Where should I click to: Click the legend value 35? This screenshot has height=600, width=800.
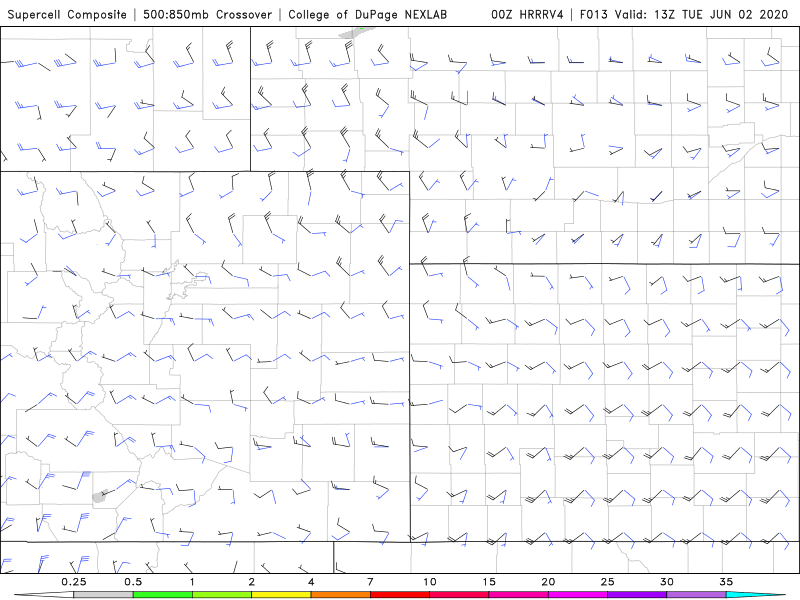pyautogui.click(x=726, y=582)
